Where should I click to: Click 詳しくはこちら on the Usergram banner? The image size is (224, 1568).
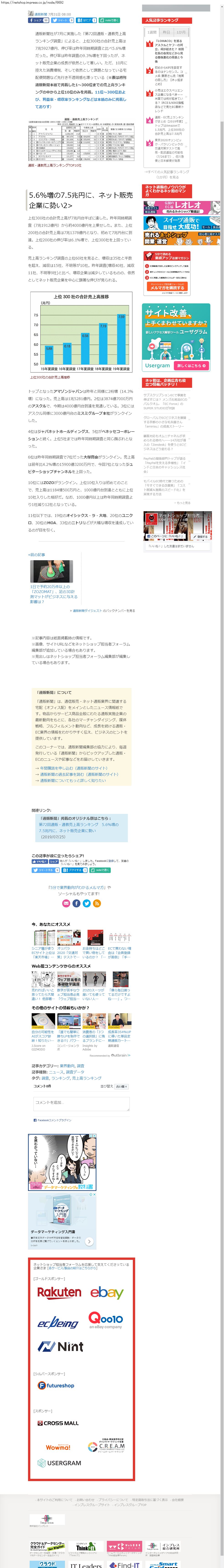[x=191, y=366]
